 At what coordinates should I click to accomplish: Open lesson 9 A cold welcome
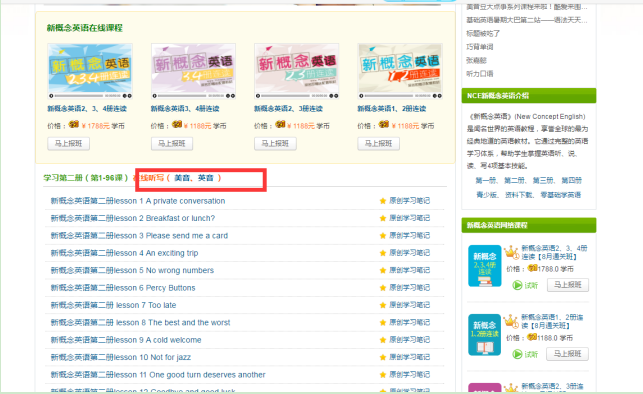pyautogui.click(x=126, y=340)
